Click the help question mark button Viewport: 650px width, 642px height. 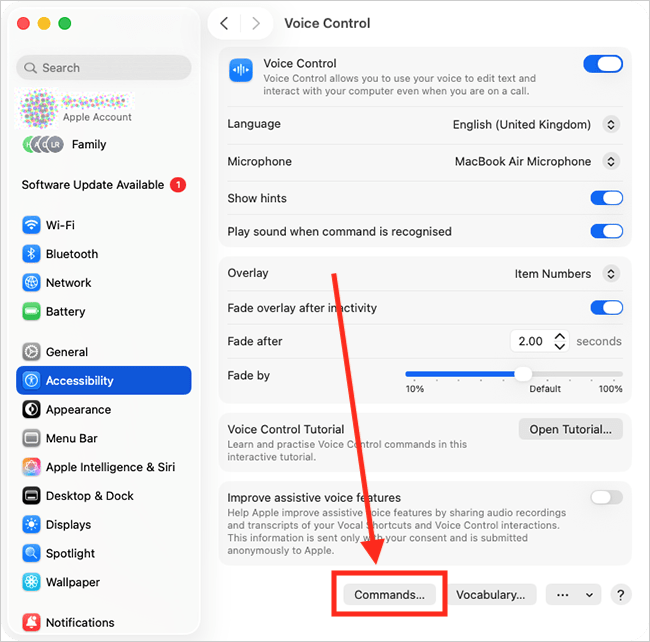[621, 595]
